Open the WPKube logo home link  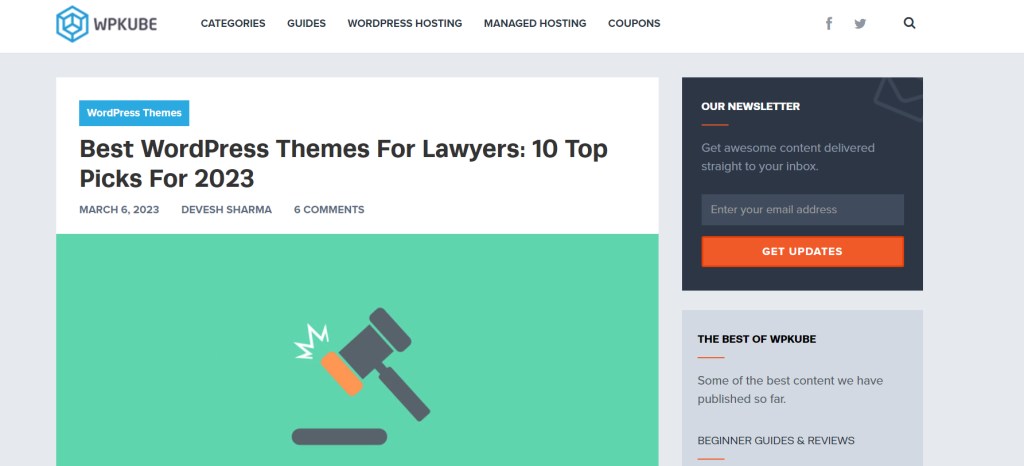click(106, 24)
